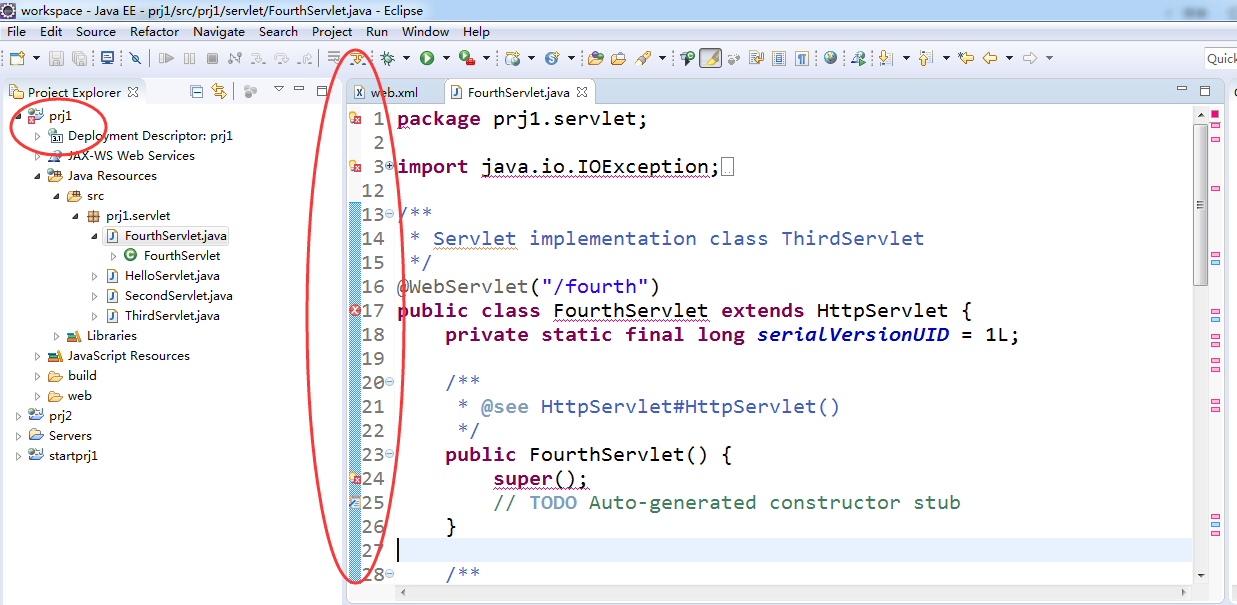Open the Refactor menu

click(155, 31)
